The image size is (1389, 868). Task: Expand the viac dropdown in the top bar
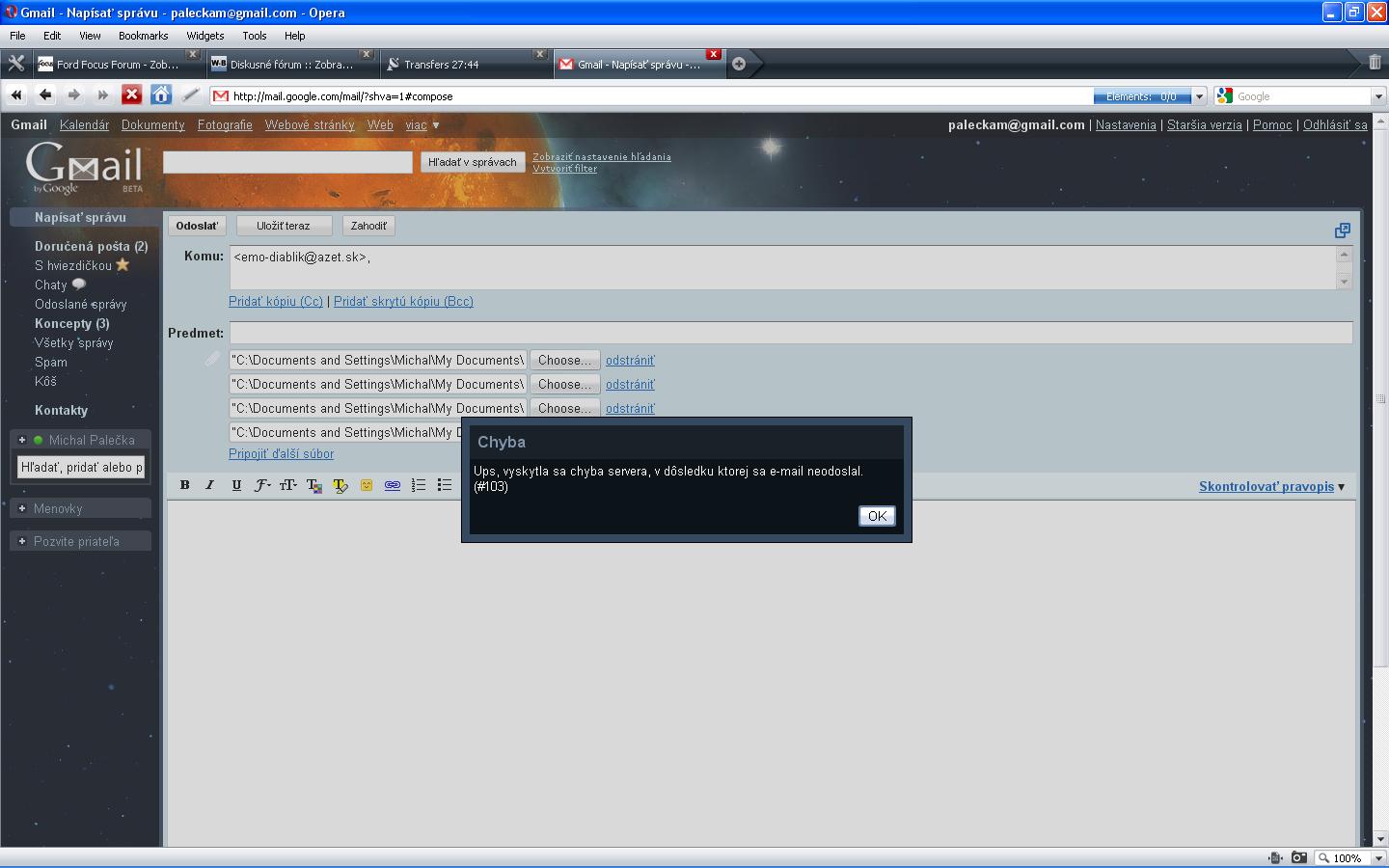coord(422,125)
